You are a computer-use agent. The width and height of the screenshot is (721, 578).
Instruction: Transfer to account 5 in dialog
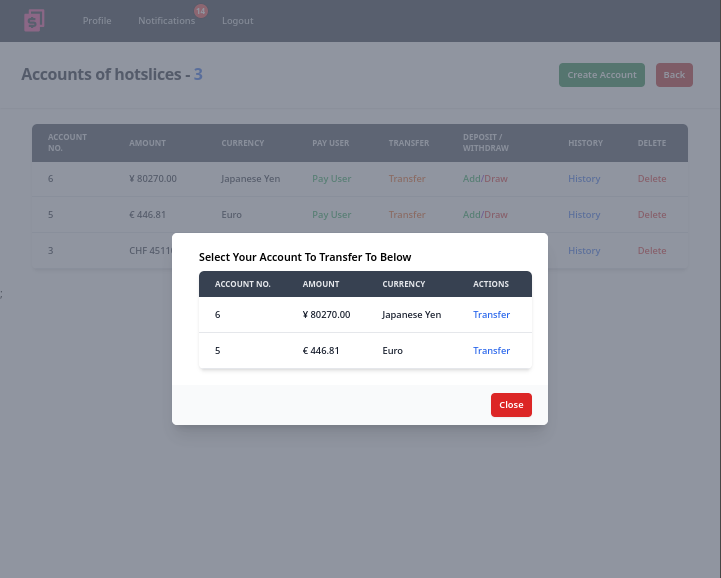[x=492, y=350]
